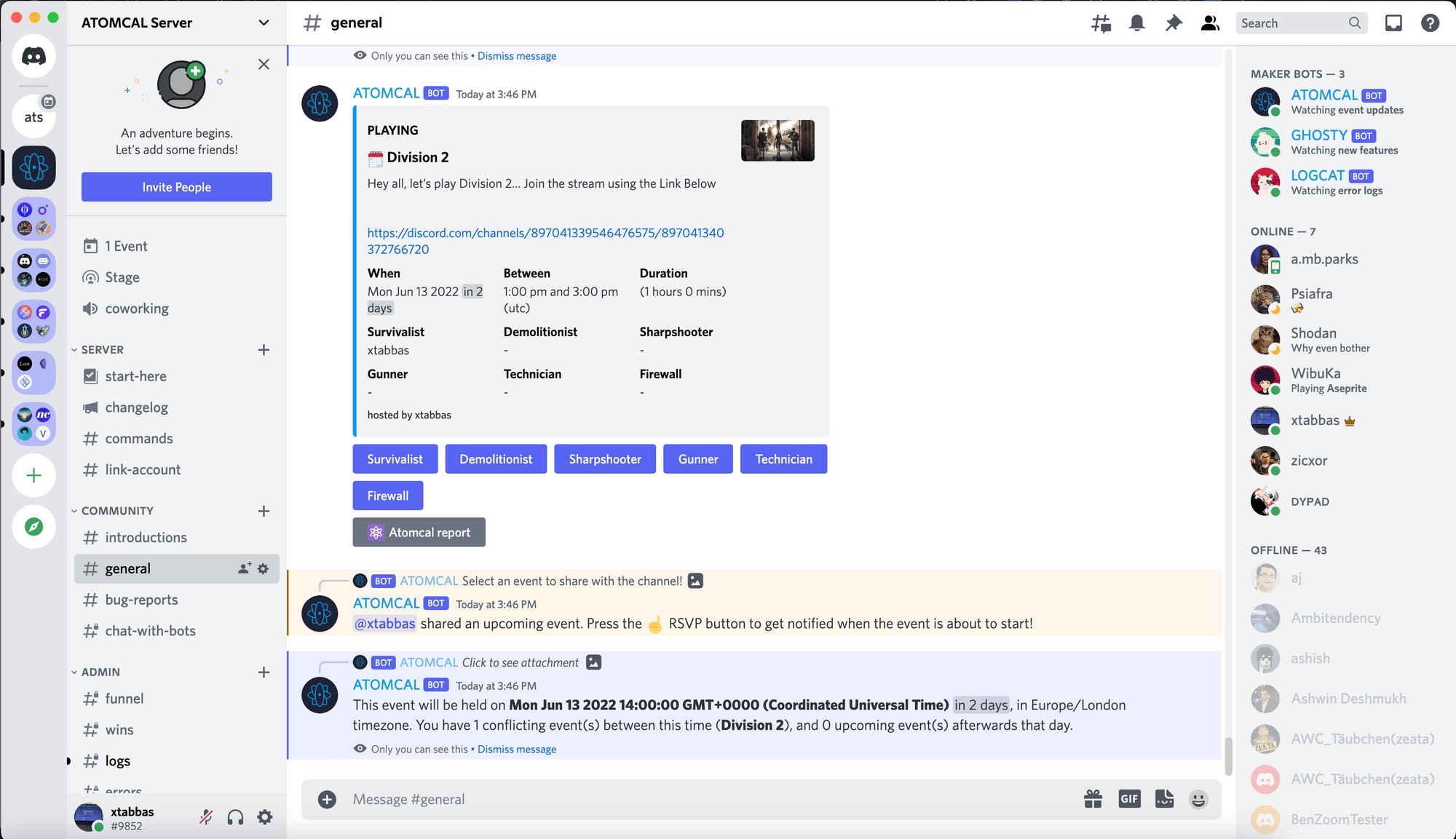Image resolution: width=1456 pixels, height=839 pixels.
Task: Open the GIF picker
Action: click(x=1129, y=799)
